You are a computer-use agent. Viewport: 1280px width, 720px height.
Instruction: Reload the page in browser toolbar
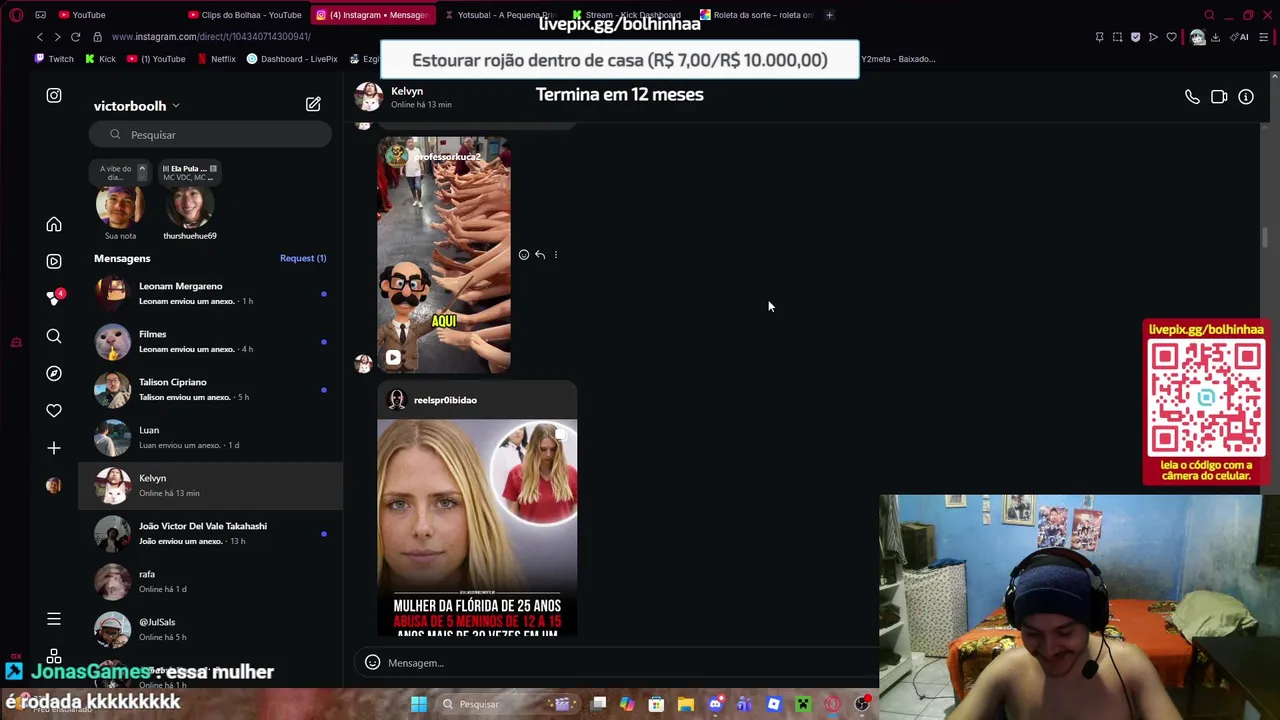tap(75, 37)
